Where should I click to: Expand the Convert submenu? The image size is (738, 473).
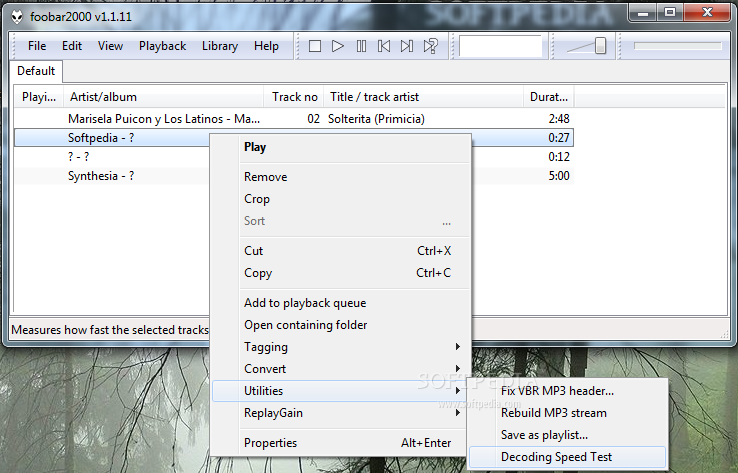[x=341, y=369]
